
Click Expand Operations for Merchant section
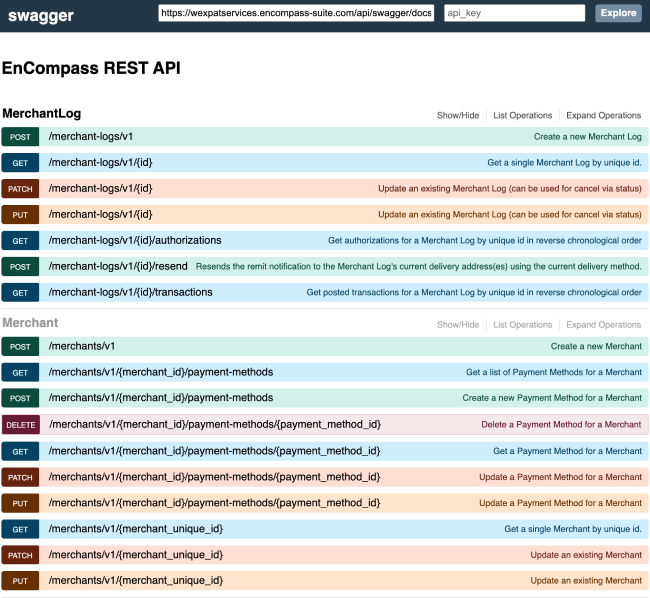604,324
